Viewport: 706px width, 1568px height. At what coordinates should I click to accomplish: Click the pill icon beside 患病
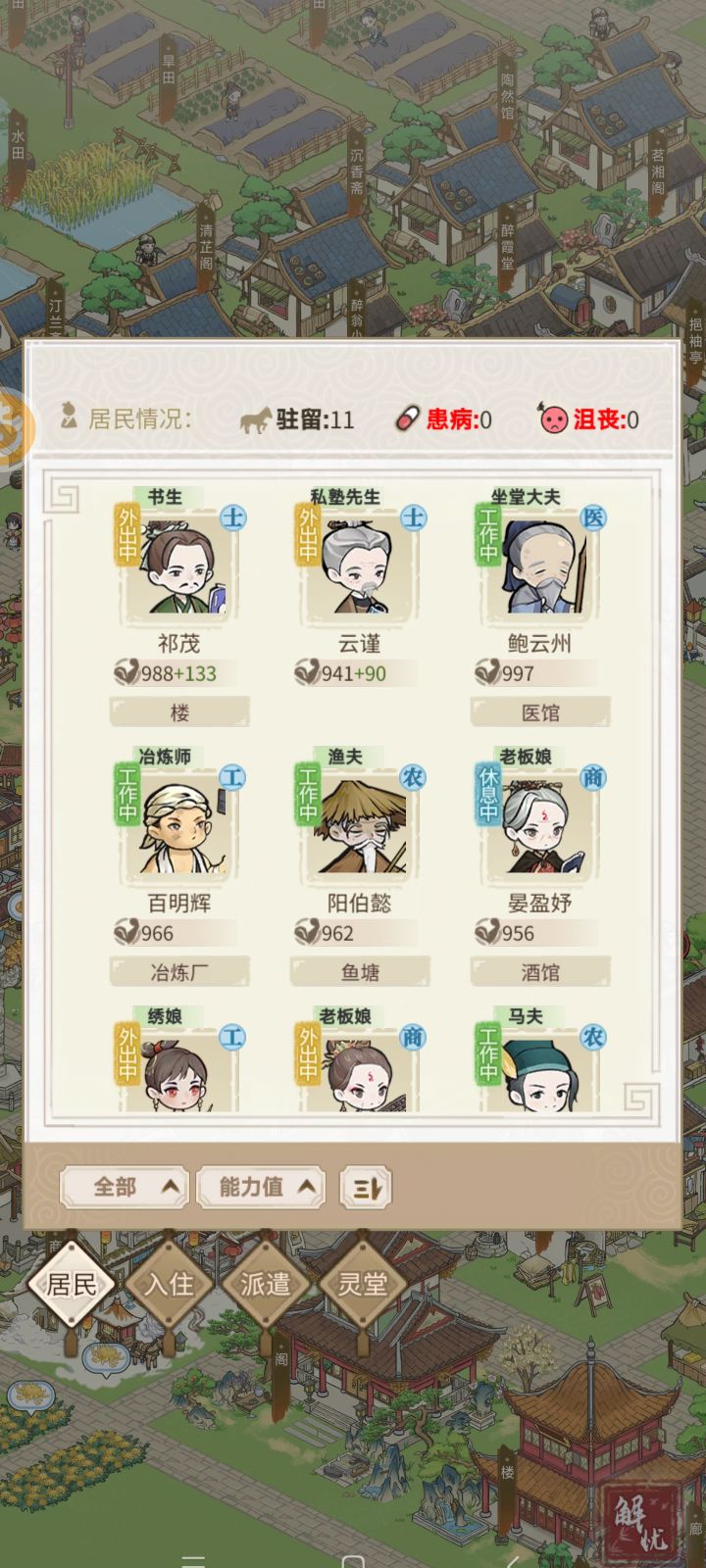tap(406, 420)
